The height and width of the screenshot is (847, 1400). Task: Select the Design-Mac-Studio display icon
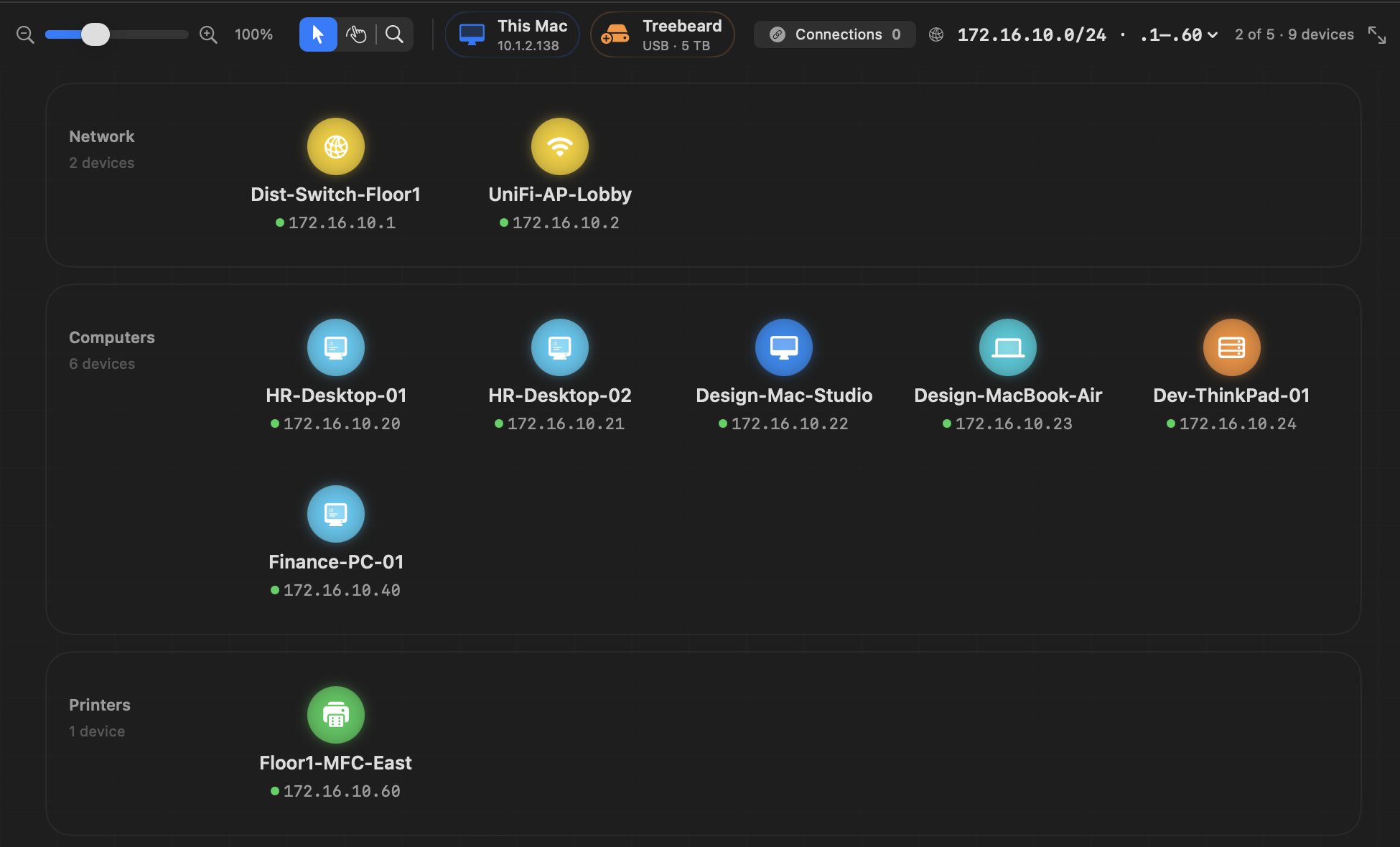(784, 347)
